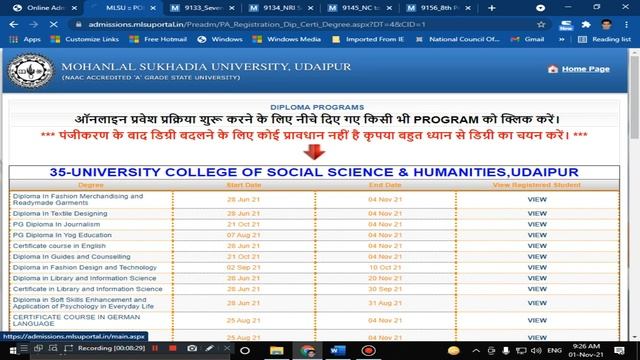This screenshot has width=640, height=360.
Task: Click the browser forward arrow
Action: 33,24
